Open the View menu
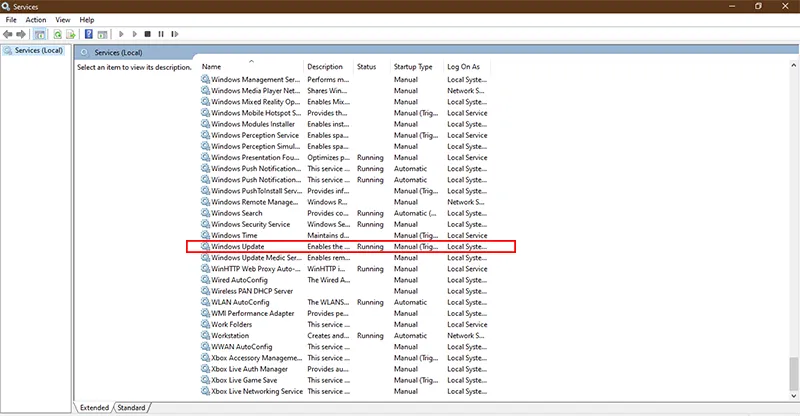Viewport: 800px width, 416px height. tap(63, 20)
